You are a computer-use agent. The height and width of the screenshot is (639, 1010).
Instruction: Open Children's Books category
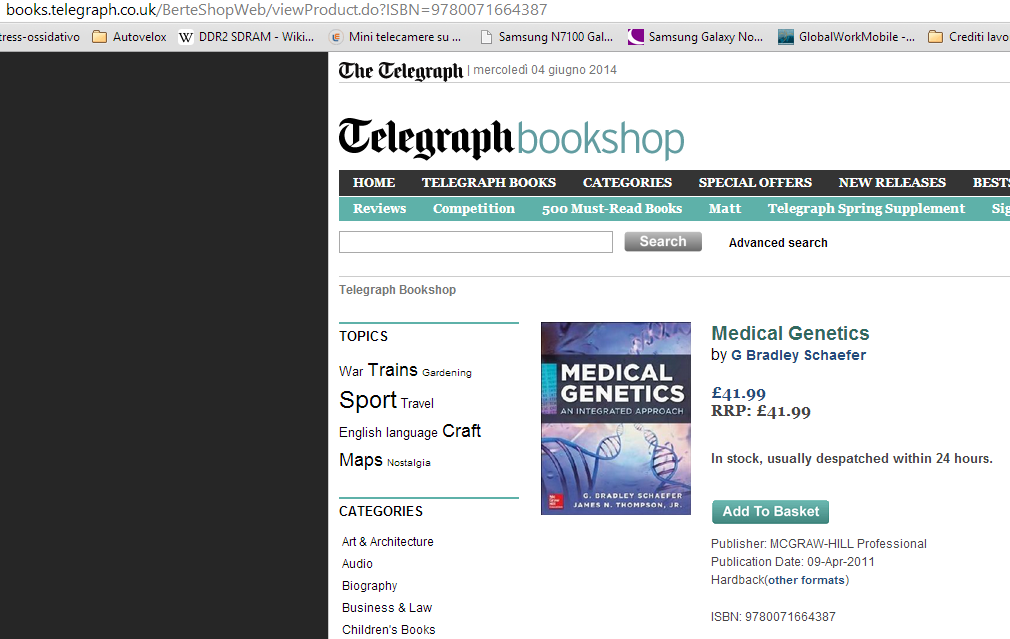[388, 629]
